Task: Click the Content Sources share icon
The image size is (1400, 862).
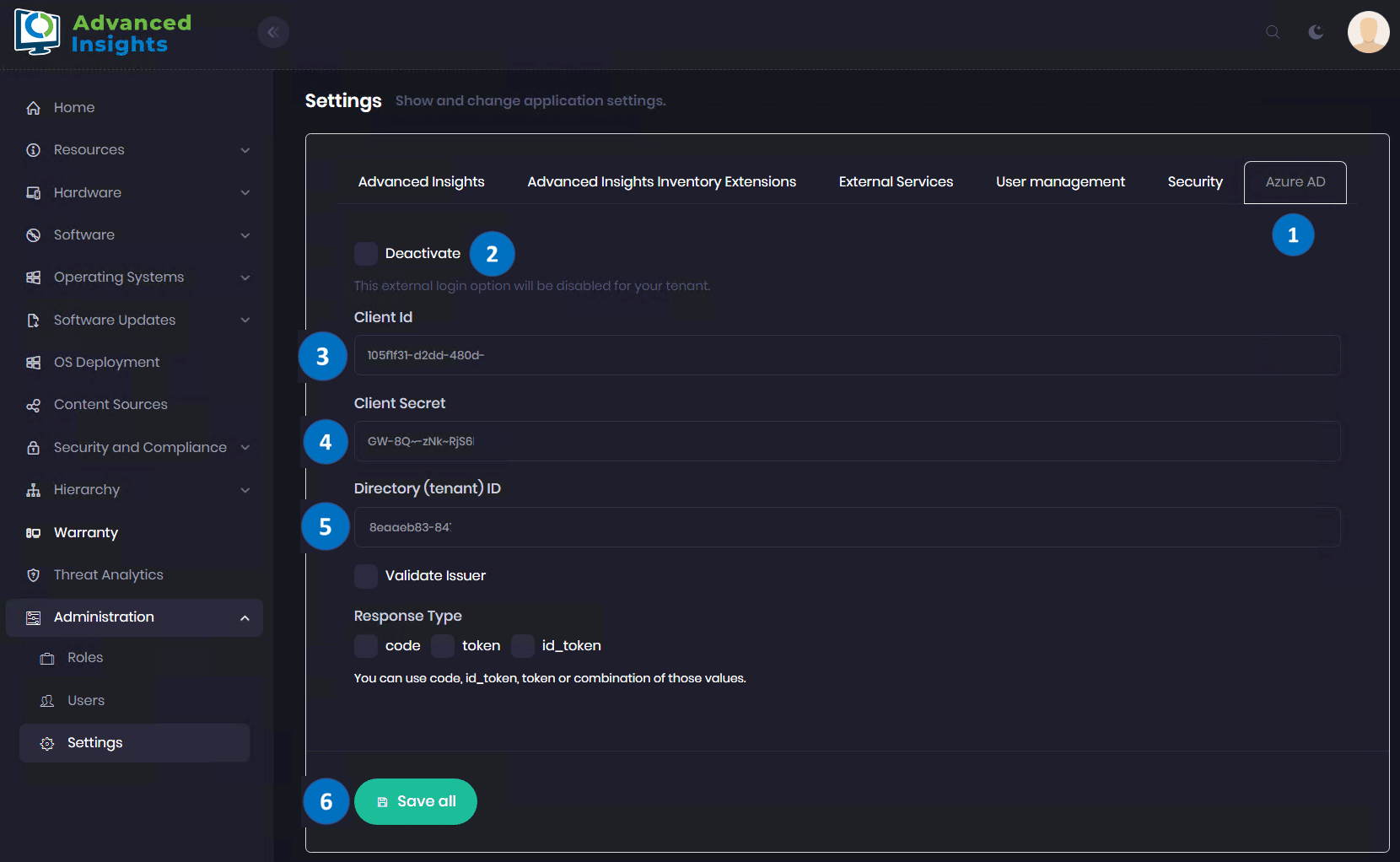Action: tap(34, 405)
